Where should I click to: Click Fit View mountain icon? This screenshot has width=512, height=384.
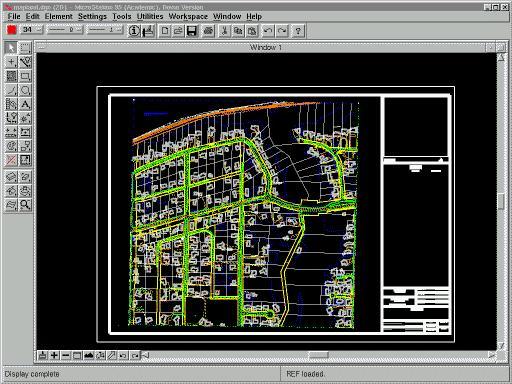(89, 356)
